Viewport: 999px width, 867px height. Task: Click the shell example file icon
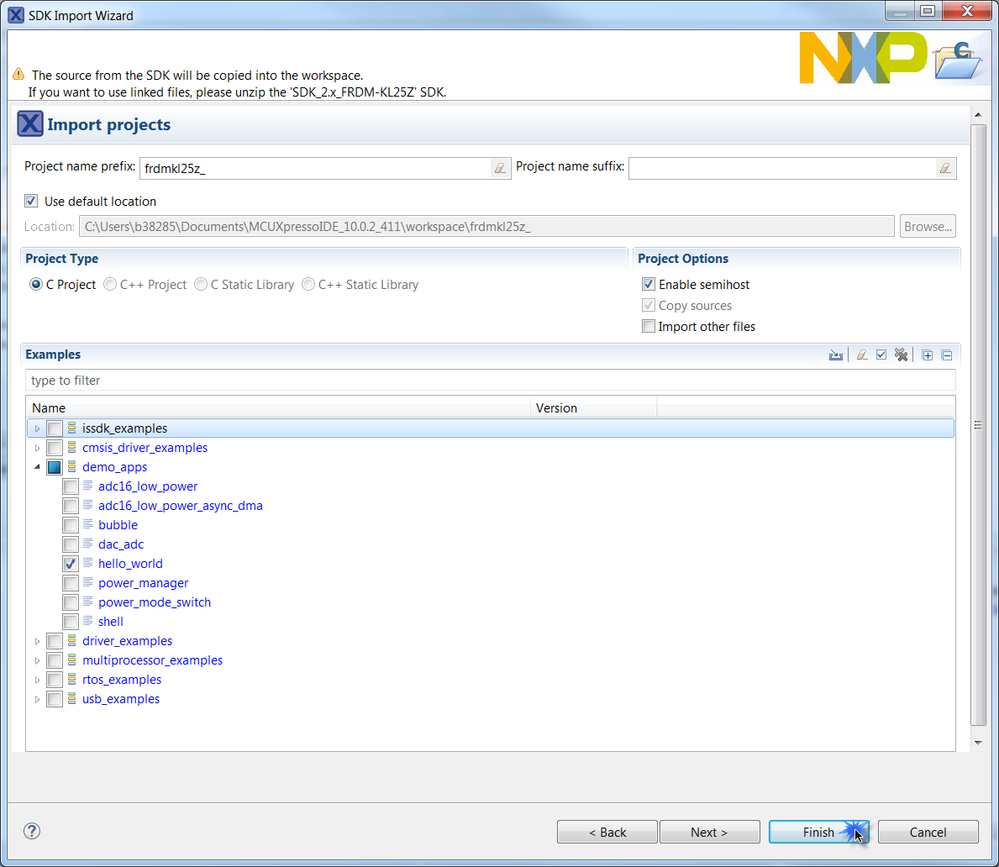88,621
